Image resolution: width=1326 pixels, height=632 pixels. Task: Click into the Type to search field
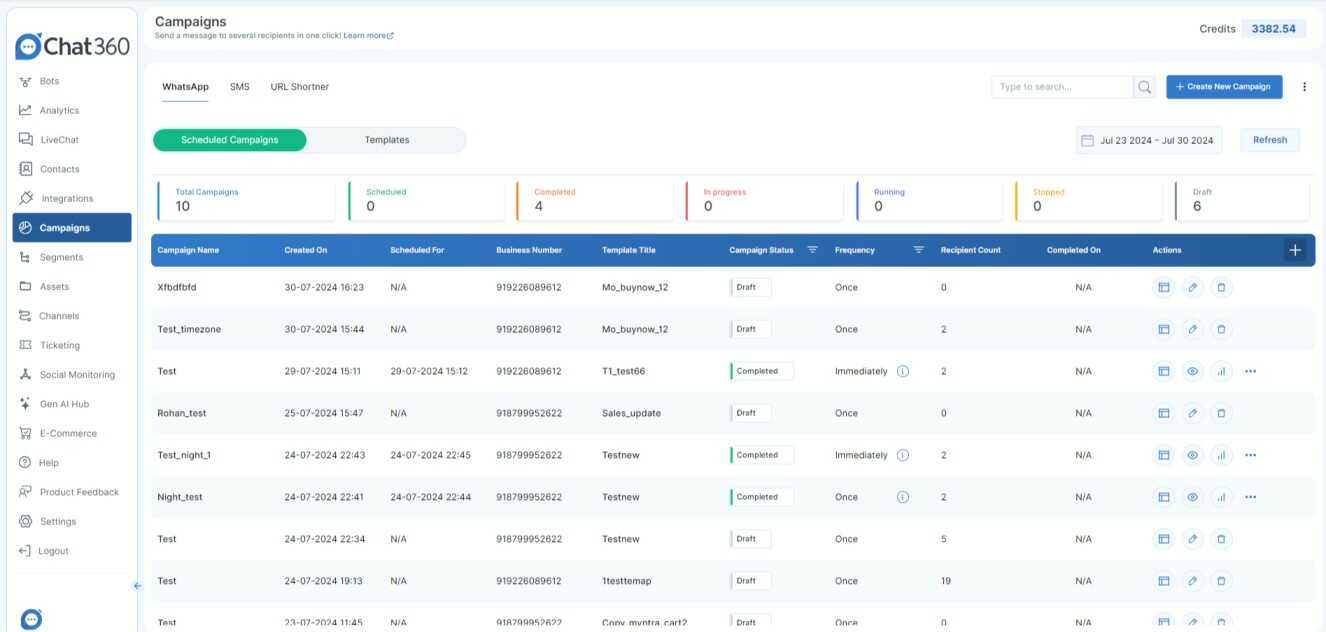(x=1062, y=87)
